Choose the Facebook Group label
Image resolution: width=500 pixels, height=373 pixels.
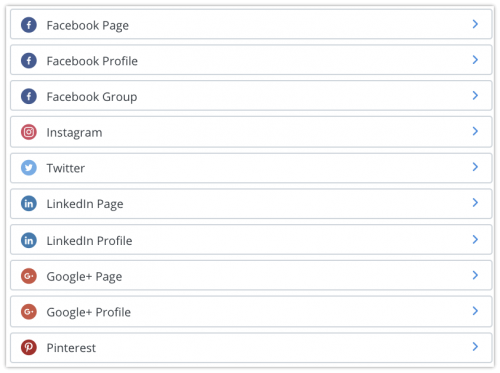(x=92, y=97)
